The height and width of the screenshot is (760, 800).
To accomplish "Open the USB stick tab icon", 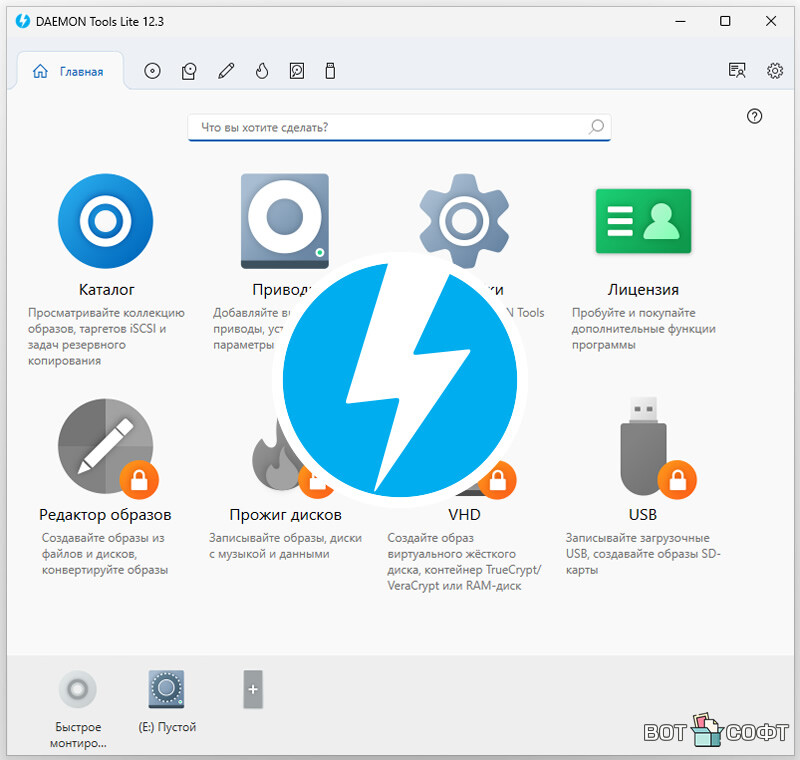I will click(x=330, y=71).
